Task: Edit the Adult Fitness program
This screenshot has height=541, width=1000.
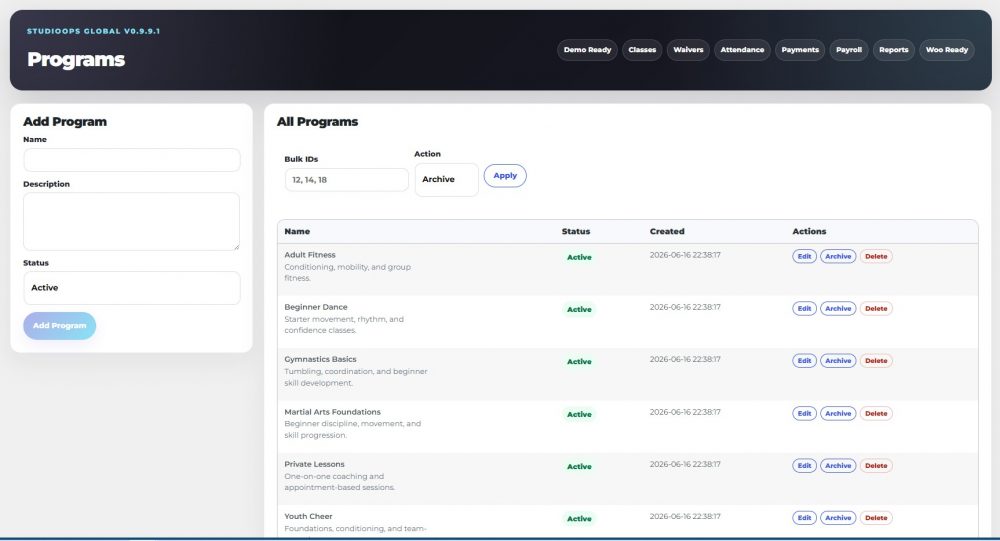Action: [804, 256]
